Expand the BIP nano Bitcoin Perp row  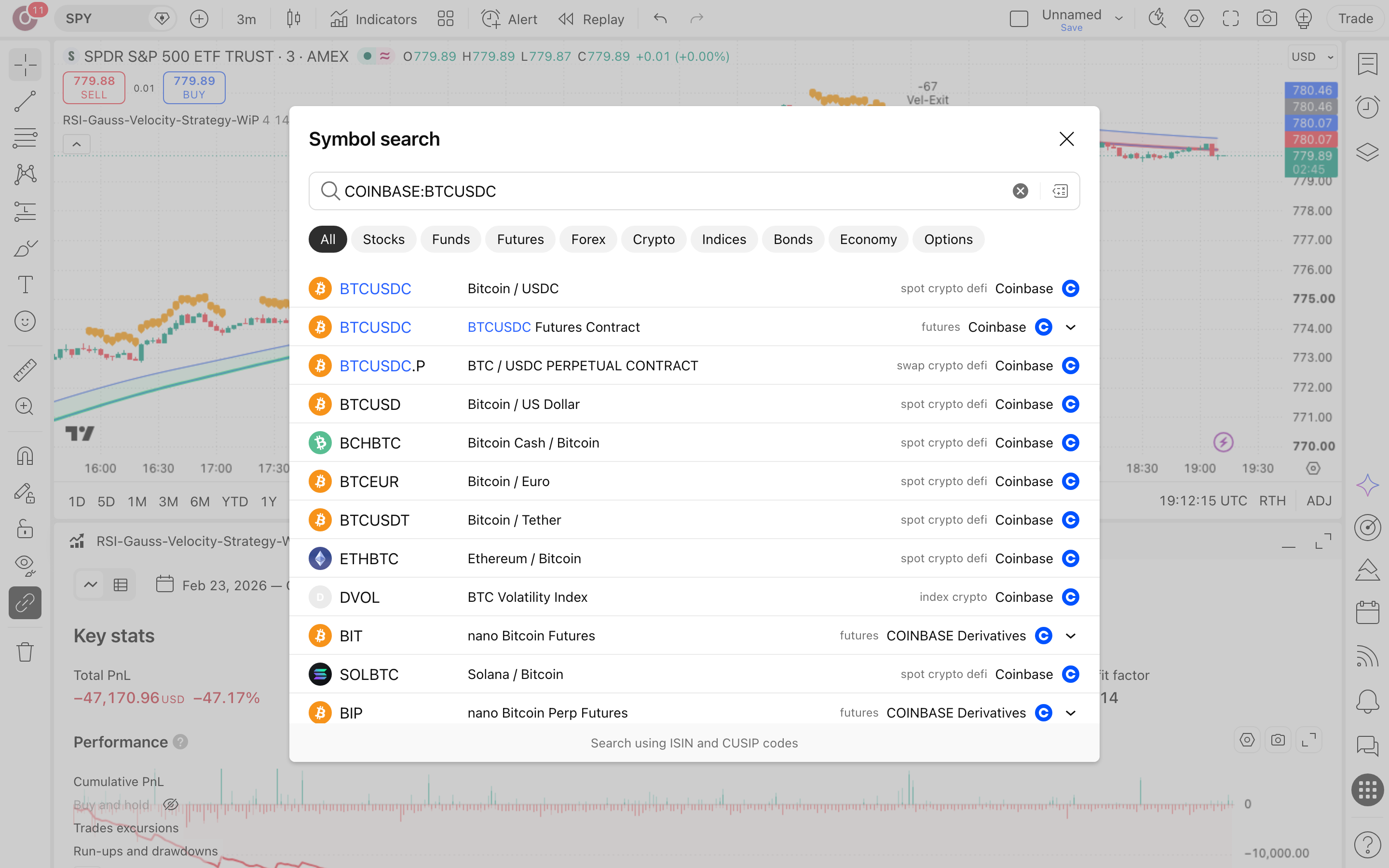pos(1071,713)
